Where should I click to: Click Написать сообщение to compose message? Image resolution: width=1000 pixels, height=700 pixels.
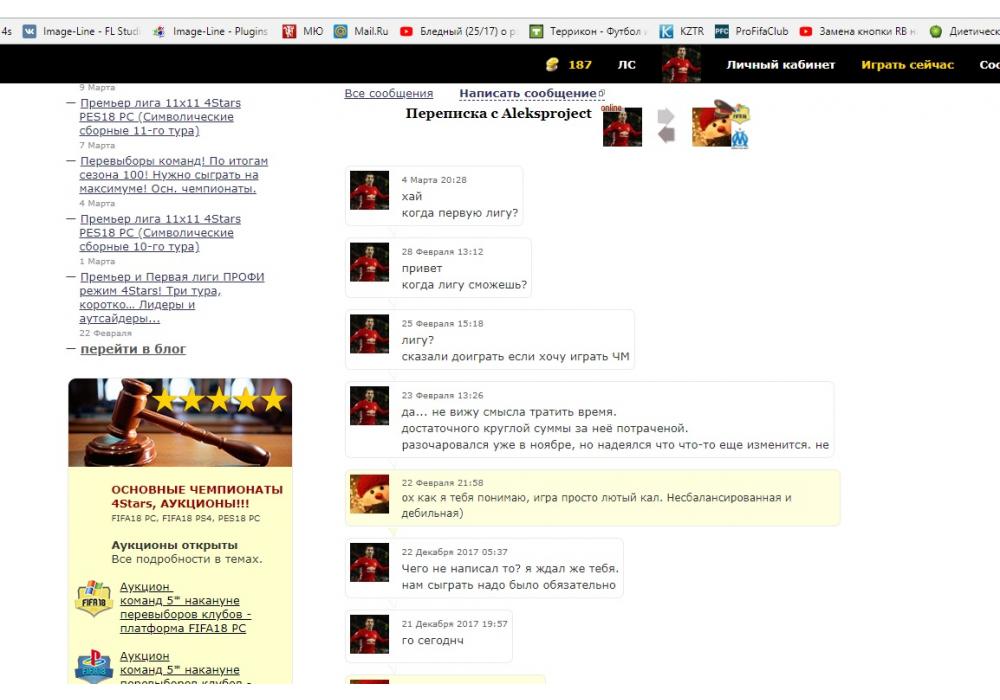click(528, 94)
